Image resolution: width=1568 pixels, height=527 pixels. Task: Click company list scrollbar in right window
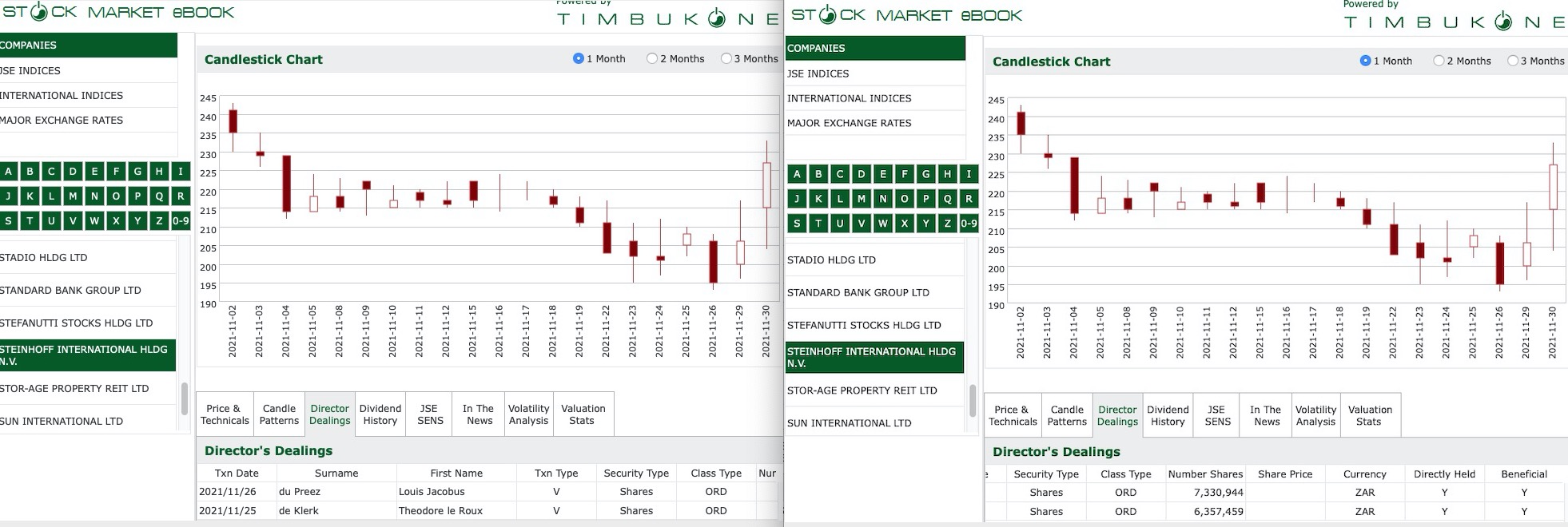click(x=973, y=400)
